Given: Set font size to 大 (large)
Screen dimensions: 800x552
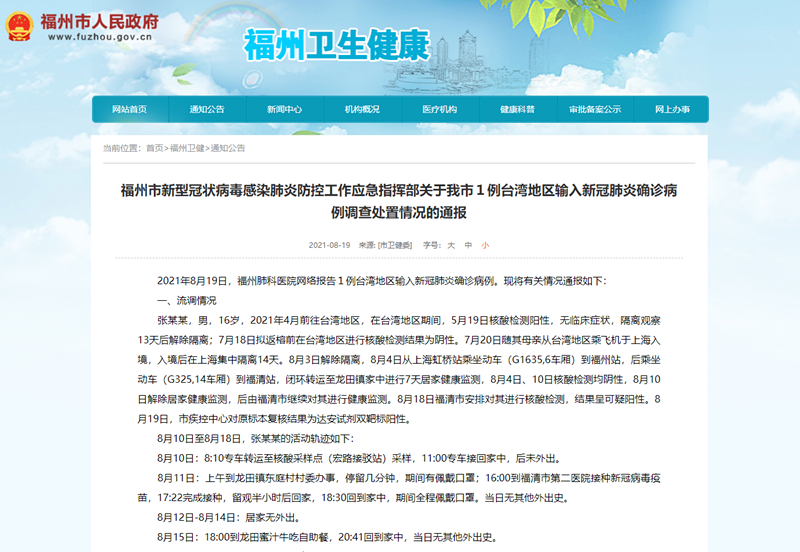Looking at the screenshot, I should tap(451, 244).
